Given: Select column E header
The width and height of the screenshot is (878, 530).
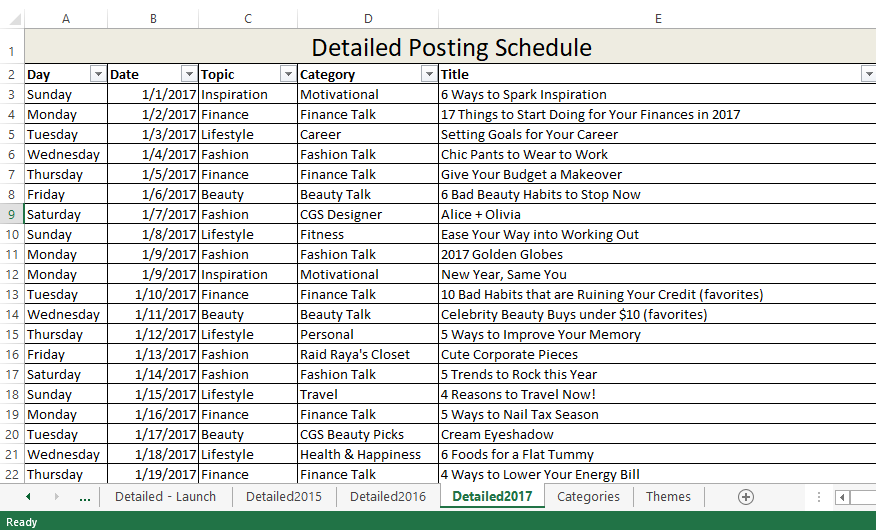Looking at the screenshot, I should point(658,18).
